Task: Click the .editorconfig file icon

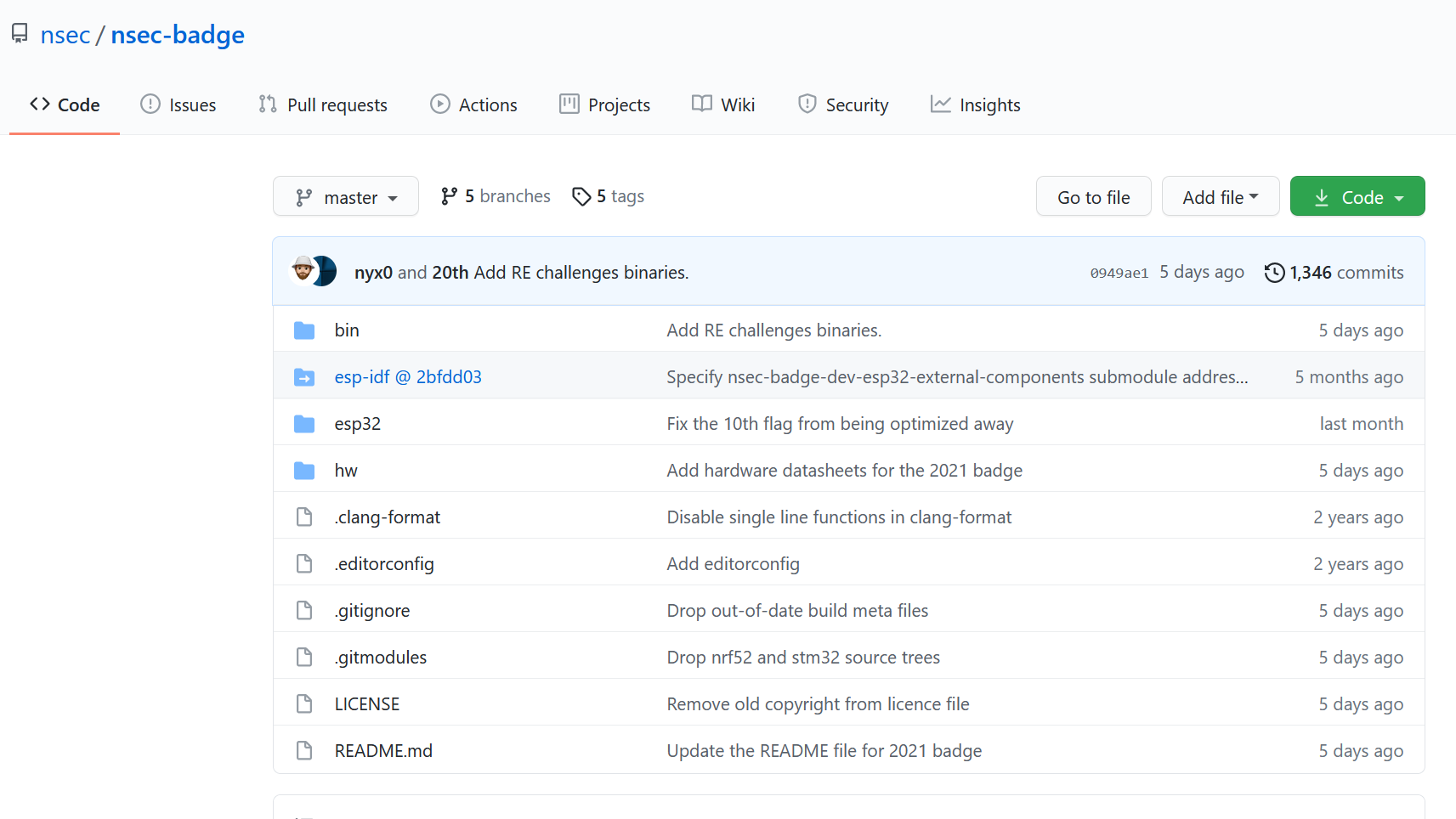Action: coord(304,563)
